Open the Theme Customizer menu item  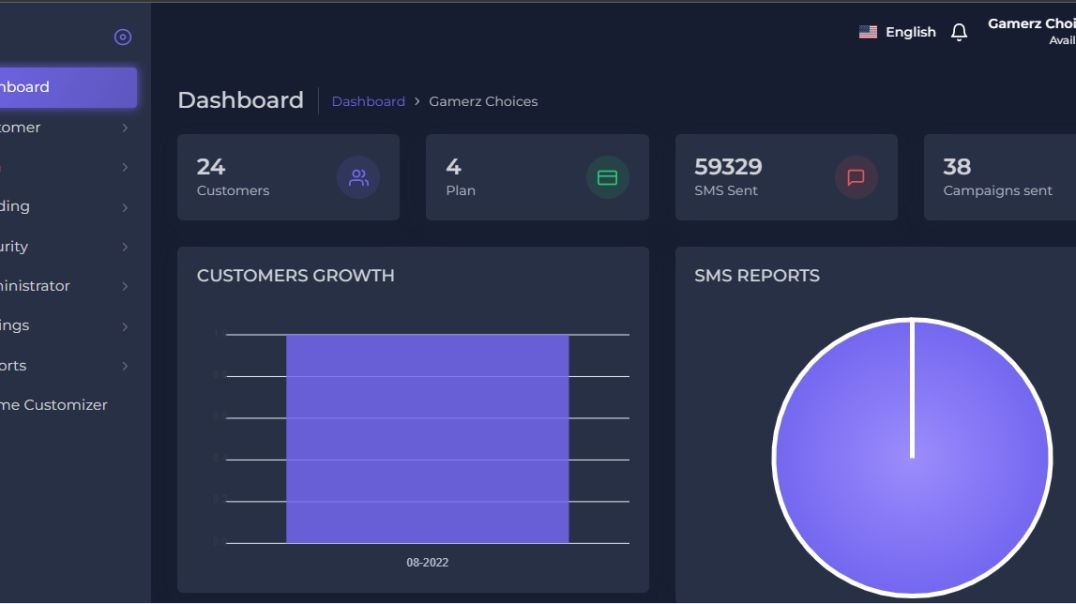pos(55,405)
